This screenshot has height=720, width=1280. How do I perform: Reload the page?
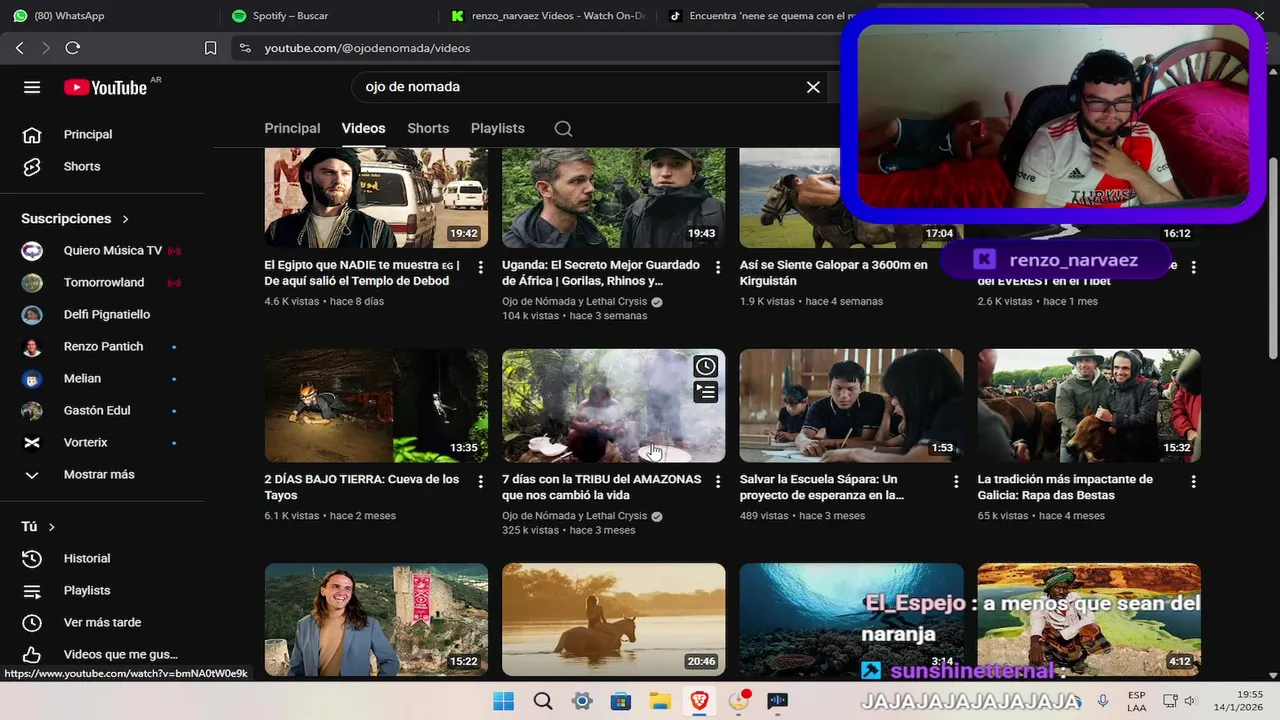[x=72, y=48]
